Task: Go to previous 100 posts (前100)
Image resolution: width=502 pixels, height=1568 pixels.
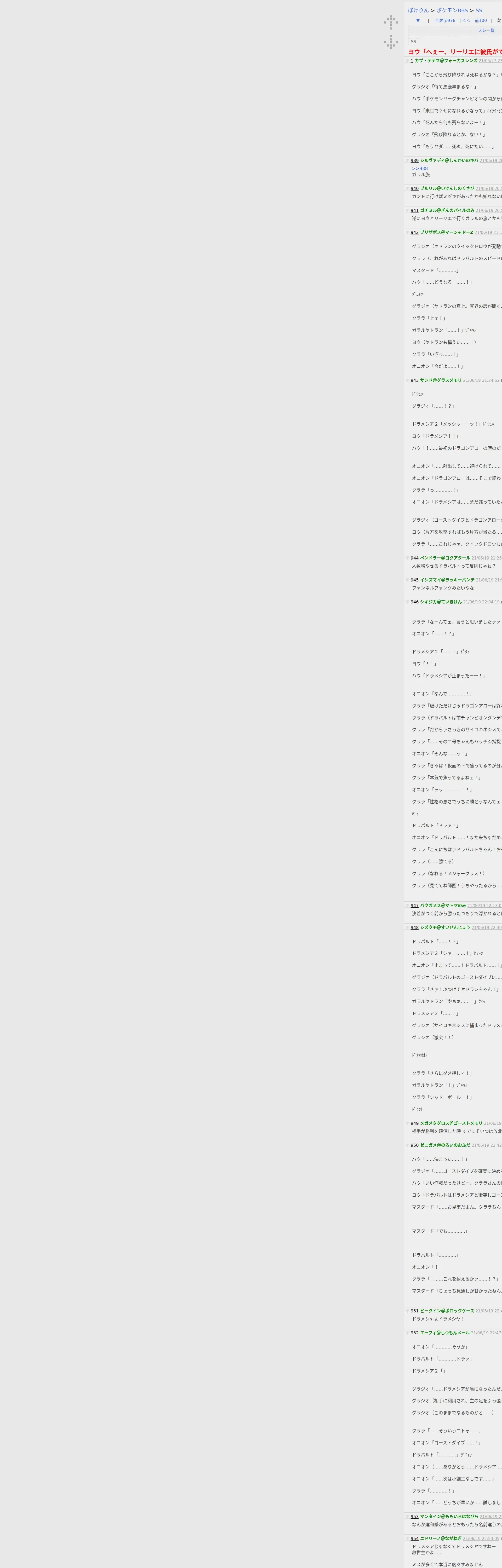Action: pyautogui.click(x=481, y=21)
